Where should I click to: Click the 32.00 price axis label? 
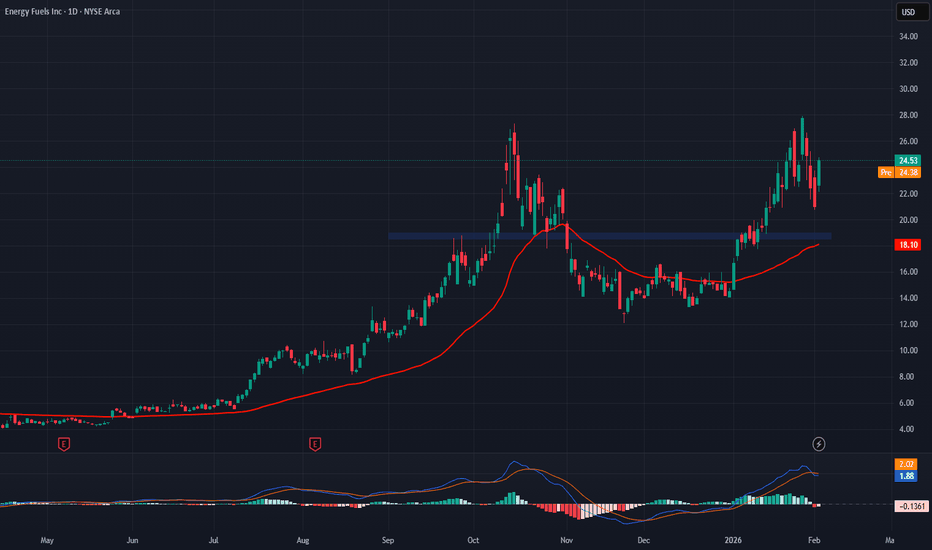pos(908,62)
